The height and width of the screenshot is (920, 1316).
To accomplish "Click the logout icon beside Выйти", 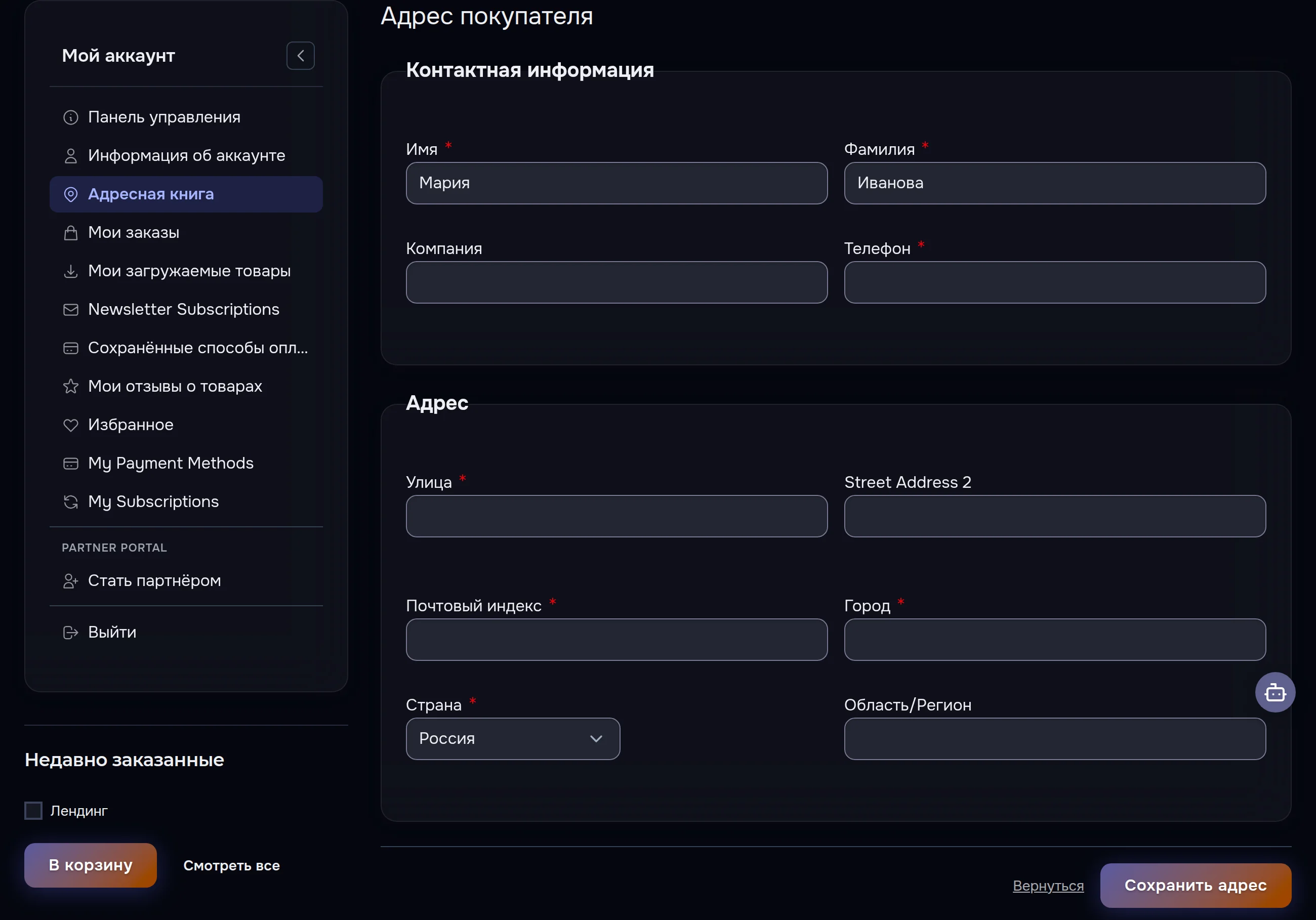I will pyautogui.click(x=70, y=632).
